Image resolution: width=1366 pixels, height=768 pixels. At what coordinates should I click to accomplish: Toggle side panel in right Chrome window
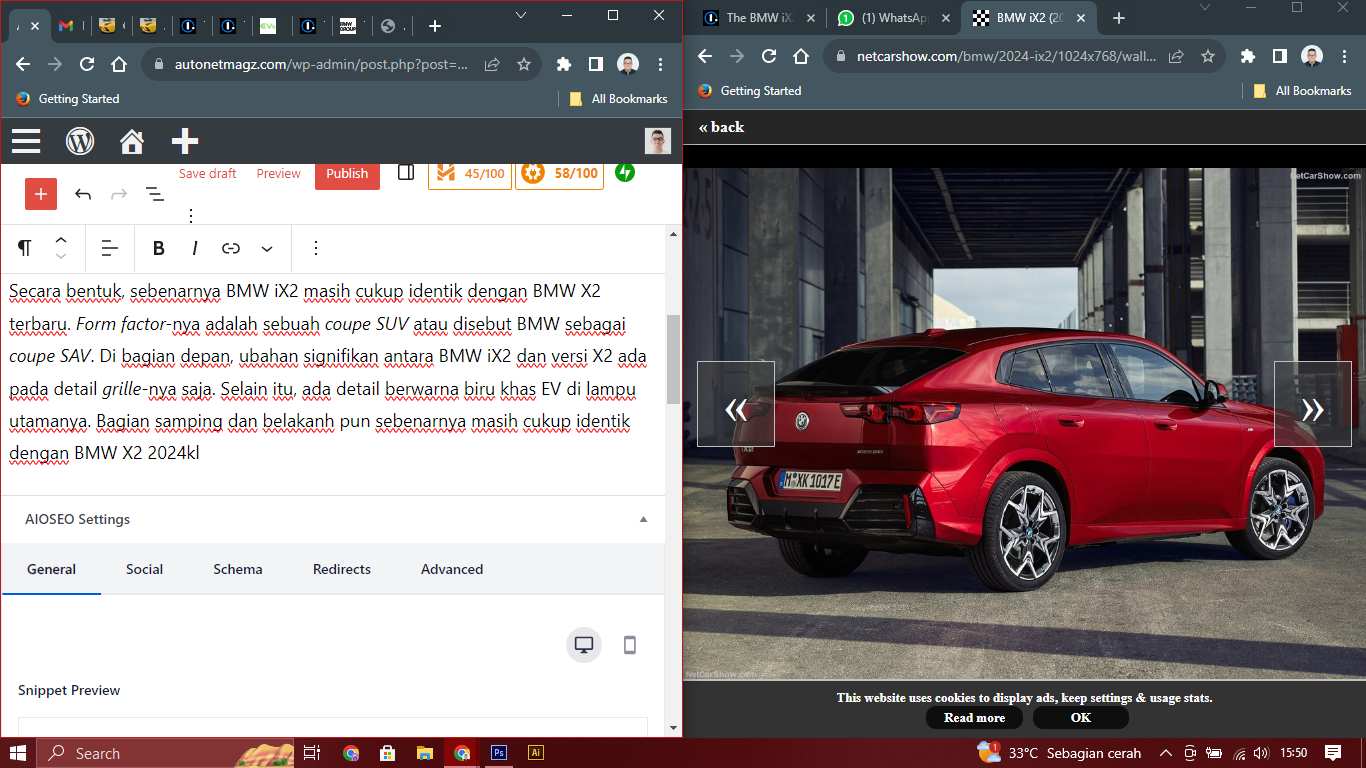(1279, 56)
